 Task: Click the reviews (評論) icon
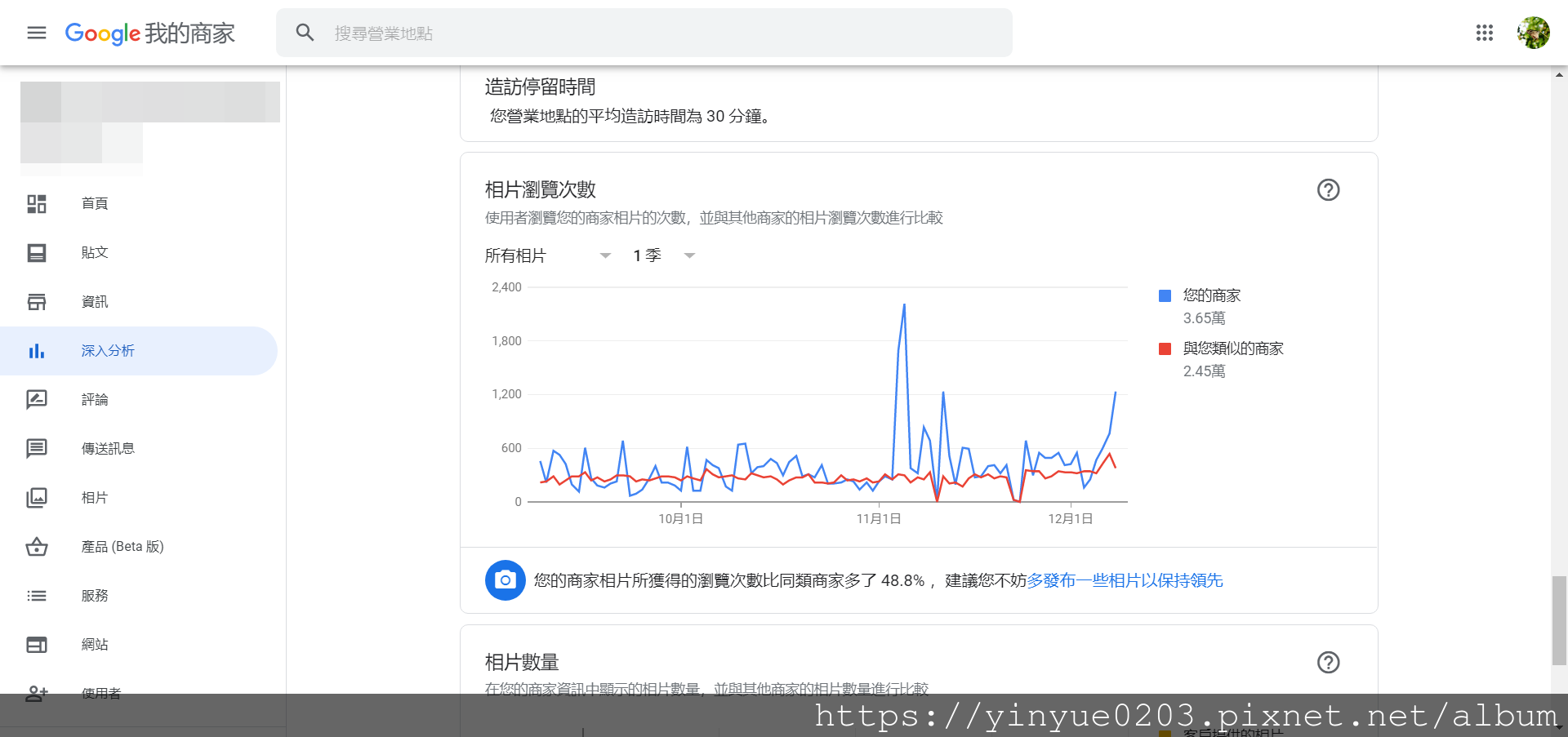(x=37, y=399)
